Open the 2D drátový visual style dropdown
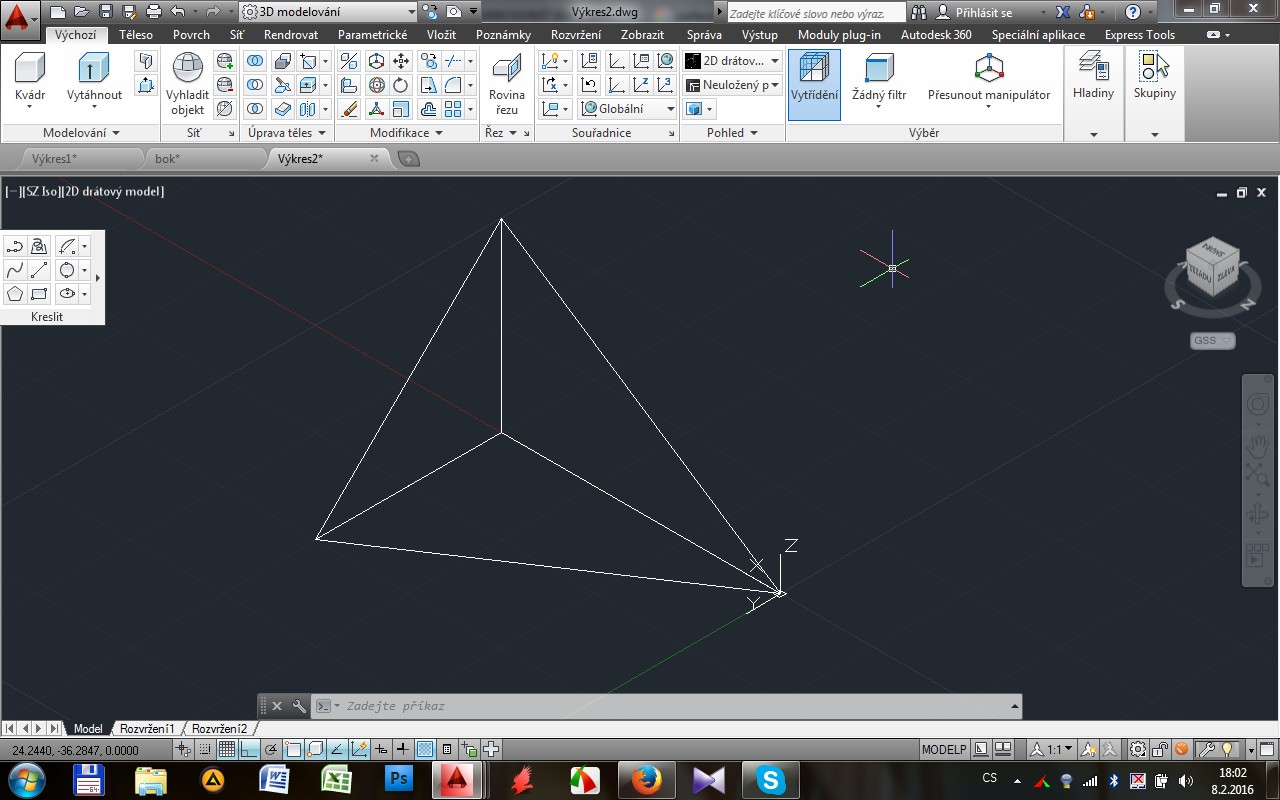This screenshot has height=800, width=1280. 732,61
